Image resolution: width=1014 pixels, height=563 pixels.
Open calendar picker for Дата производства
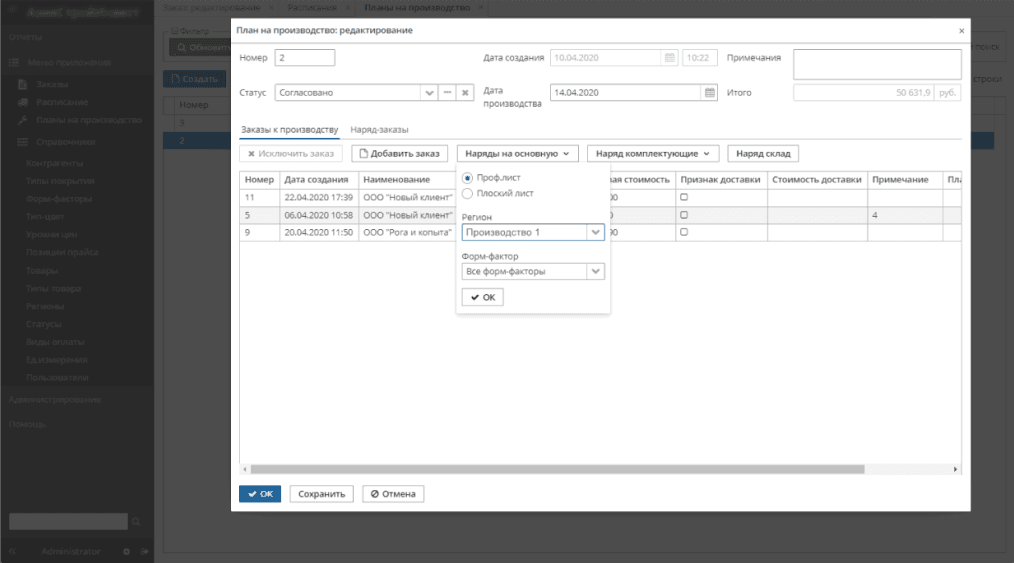point(709,92)
